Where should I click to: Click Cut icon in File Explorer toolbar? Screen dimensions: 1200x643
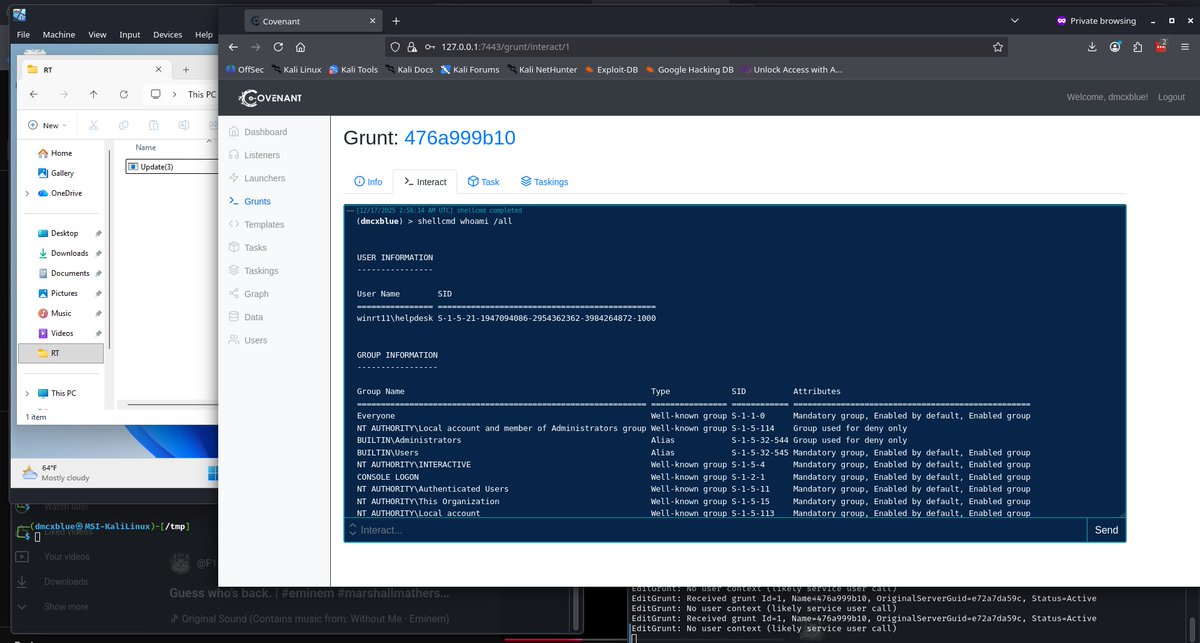93,125
